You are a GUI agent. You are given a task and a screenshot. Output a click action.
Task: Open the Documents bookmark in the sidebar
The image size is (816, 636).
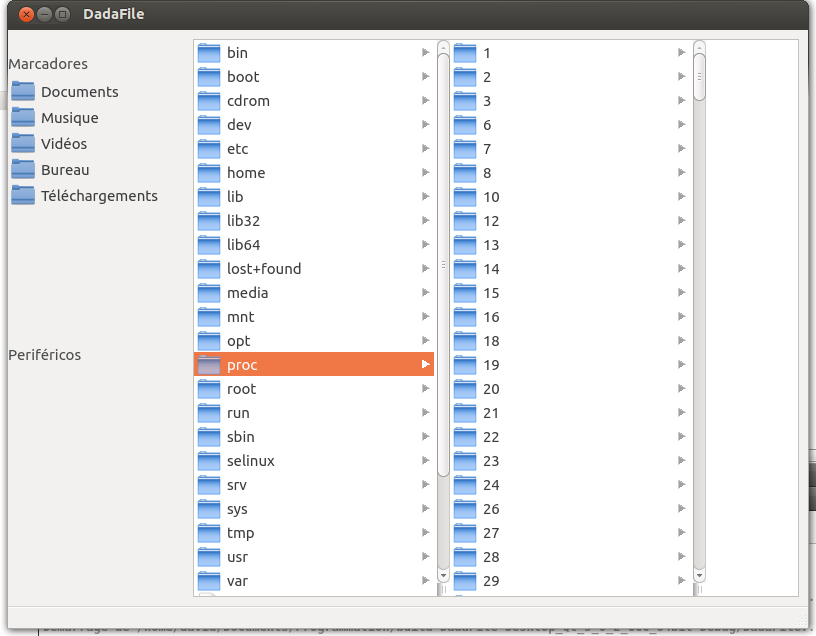pos(80,91)
